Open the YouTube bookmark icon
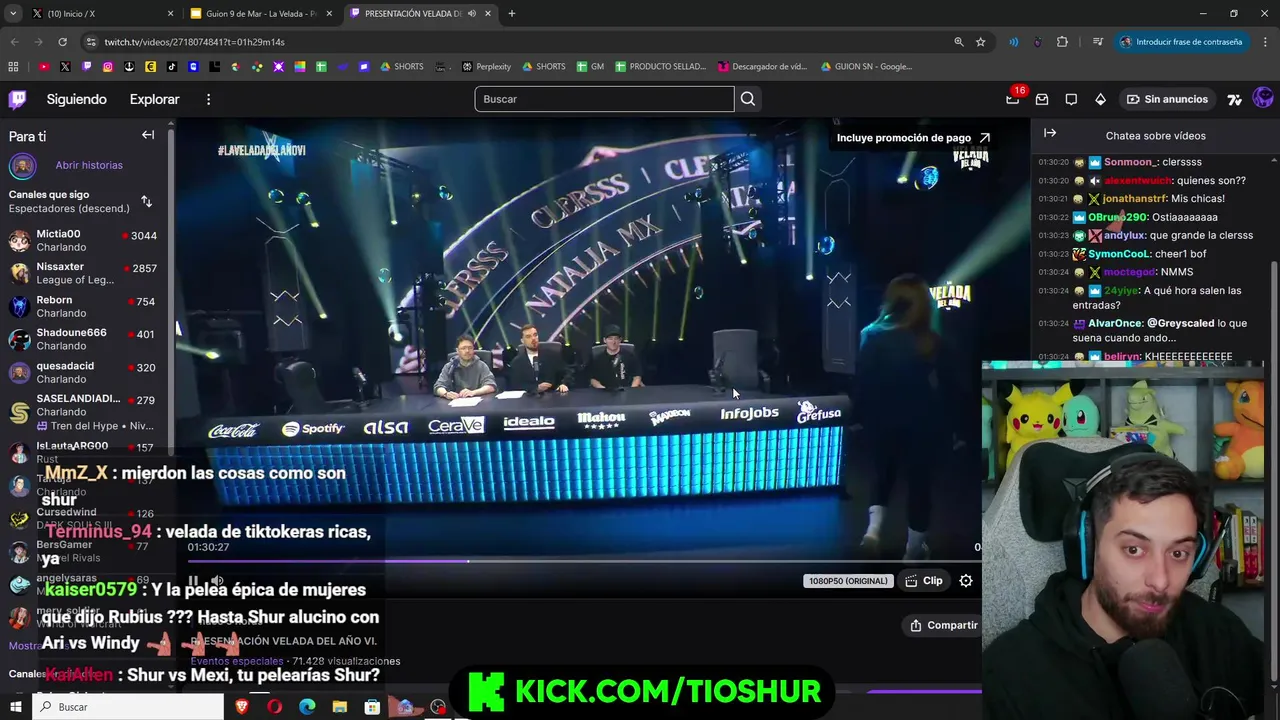 (43, 66)
